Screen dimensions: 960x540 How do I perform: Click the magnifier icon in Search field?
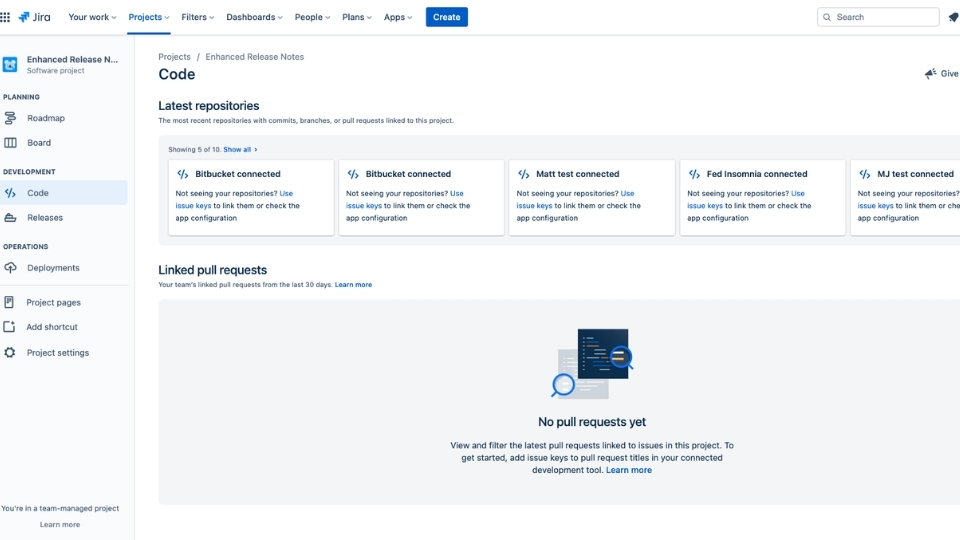coord(827,17)
